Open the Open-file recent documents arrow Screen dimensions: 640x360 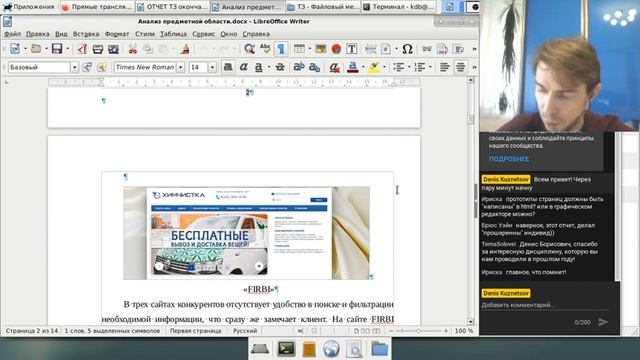click(46, 49)
